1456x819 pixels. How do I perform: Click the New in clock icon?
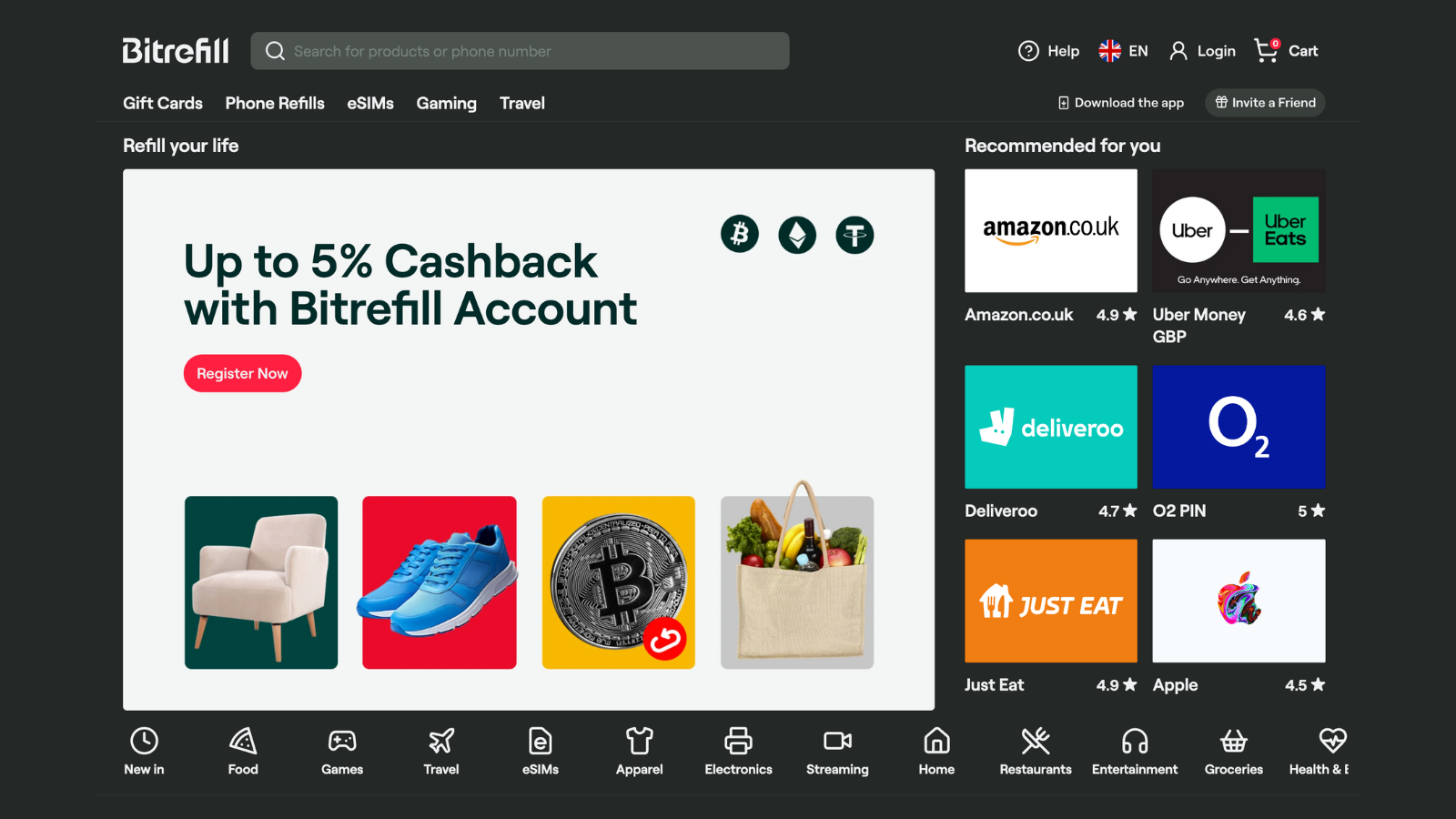[144, 741]
